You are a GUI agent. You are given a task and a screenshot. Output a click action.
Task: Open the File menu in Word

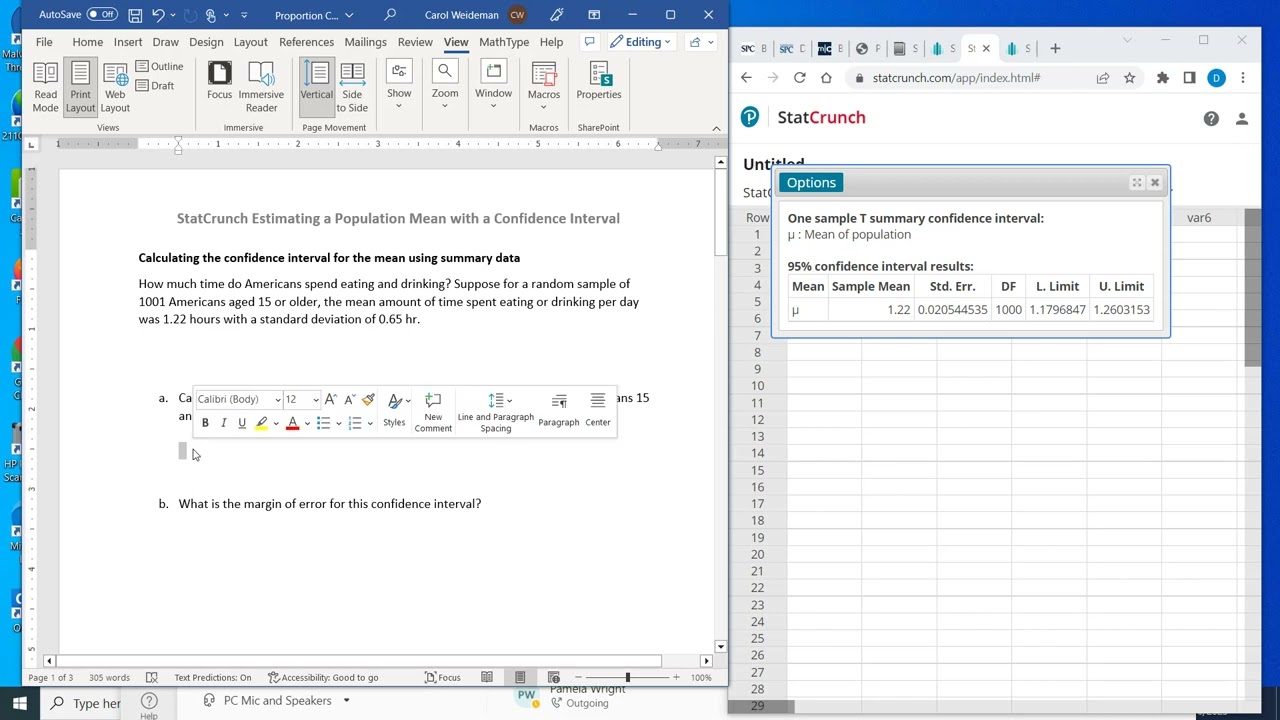pos(44,42)
